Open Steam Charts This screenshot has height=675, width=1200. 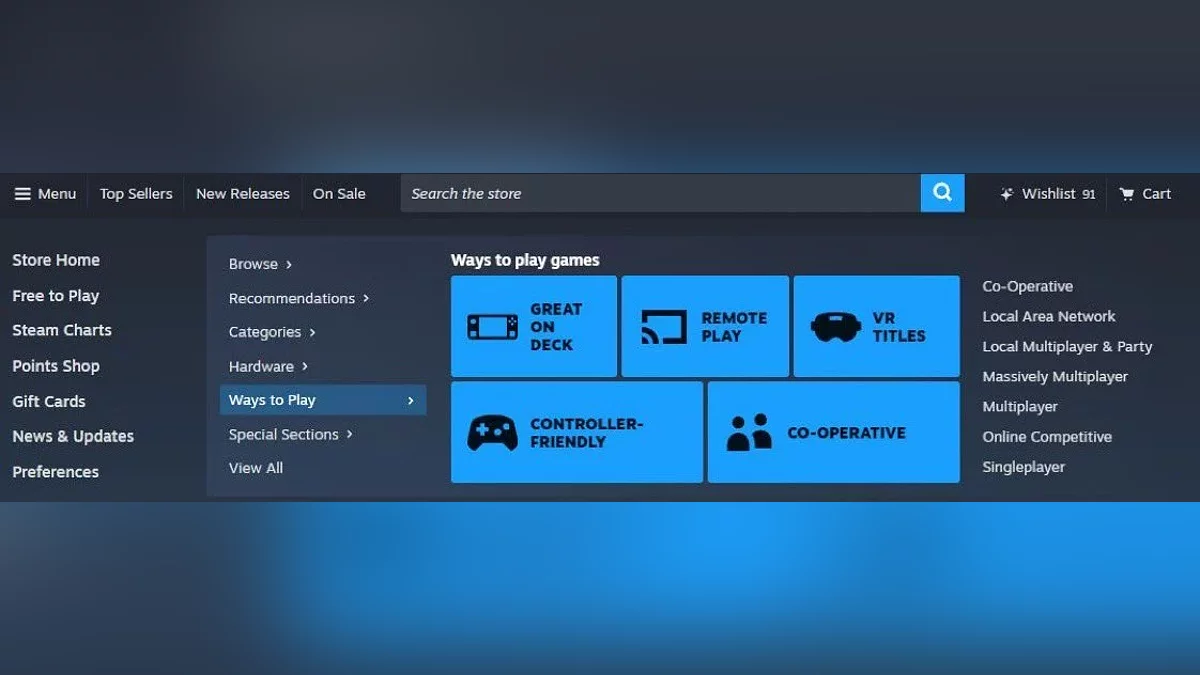point(62,330)
